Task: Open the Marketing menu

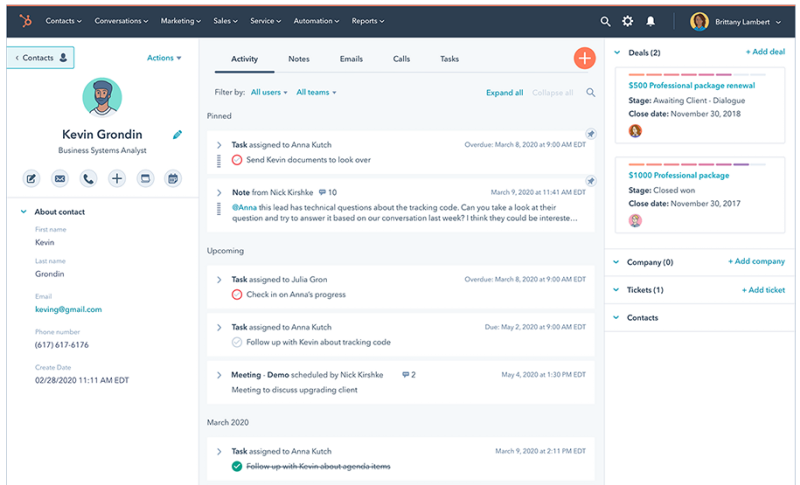Action: [181, 21]
